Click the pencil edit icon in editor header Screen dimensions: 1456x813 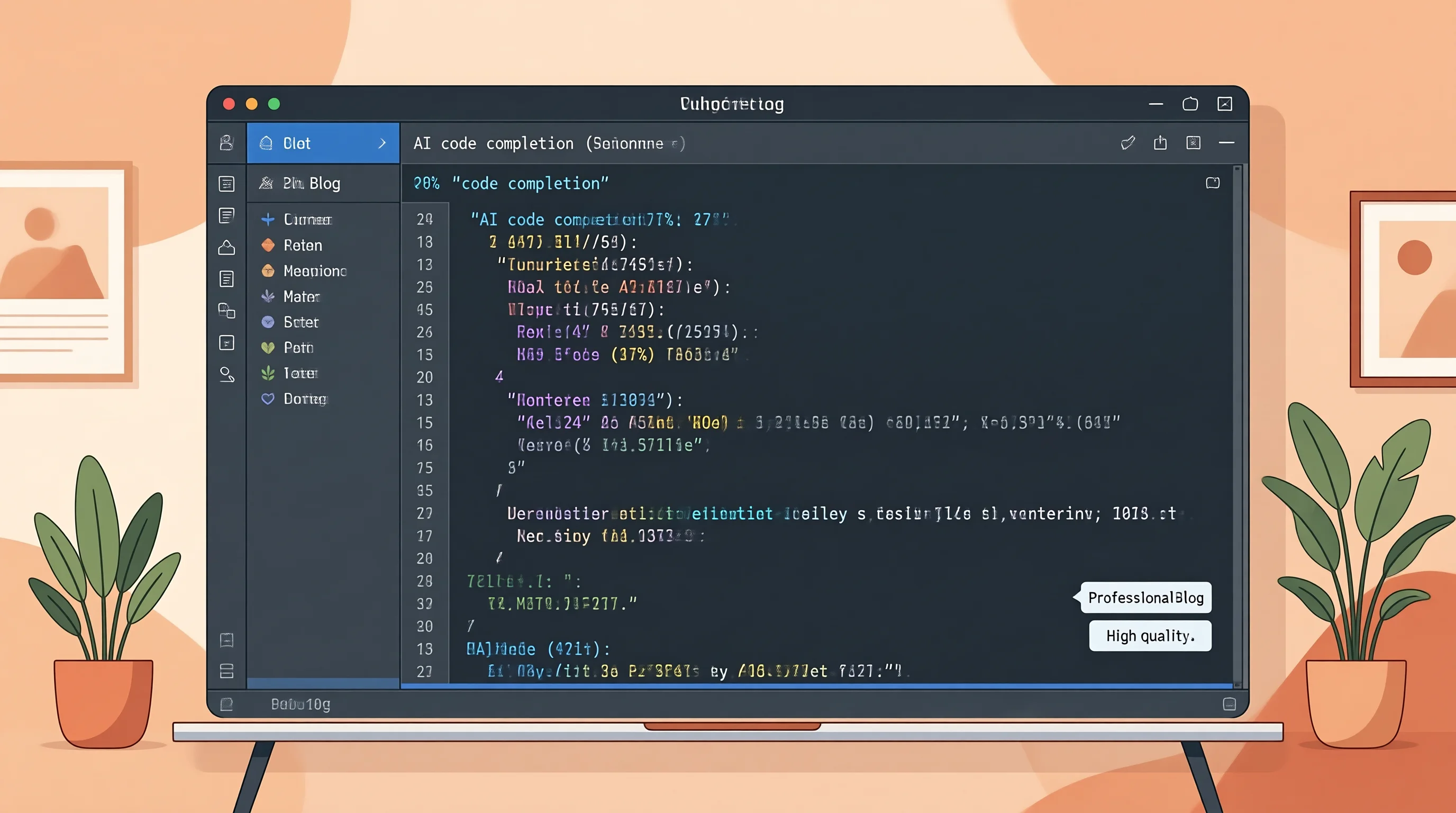1127,143
